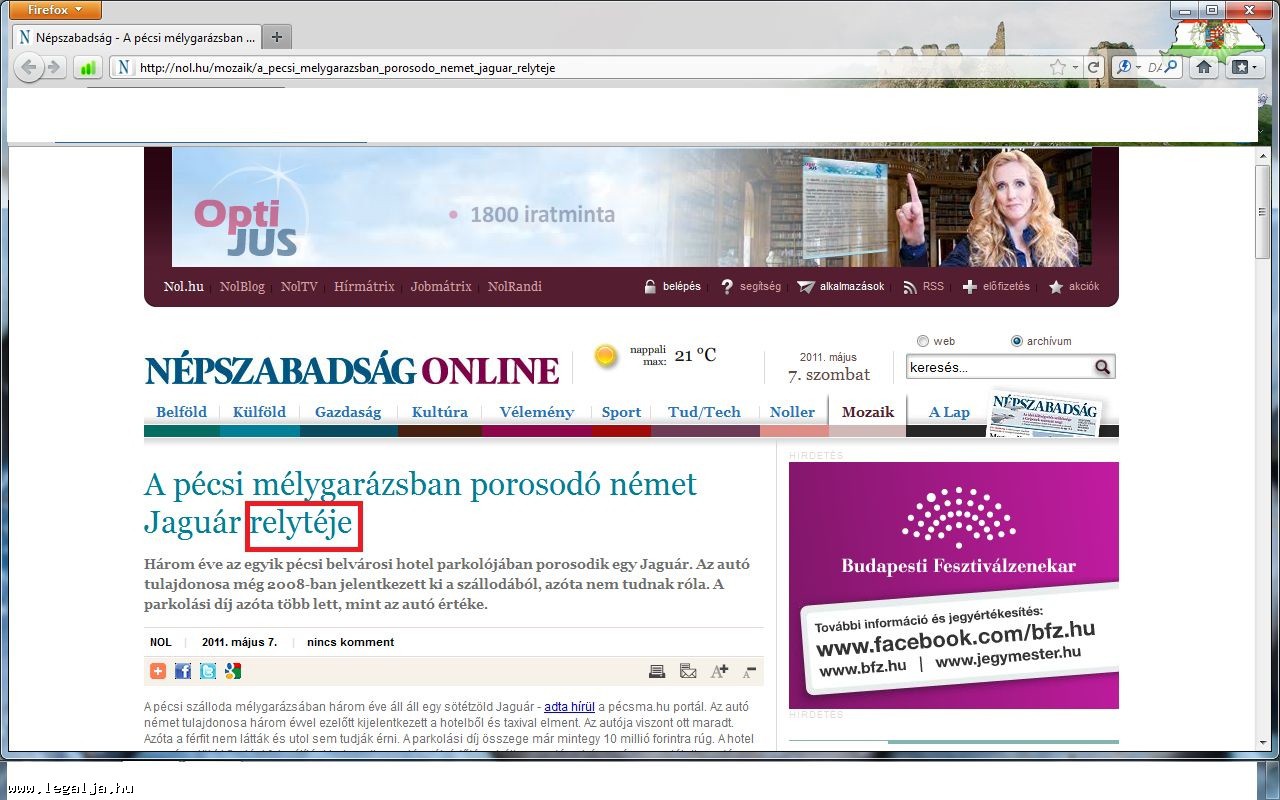Select the web search radio button

923,341
